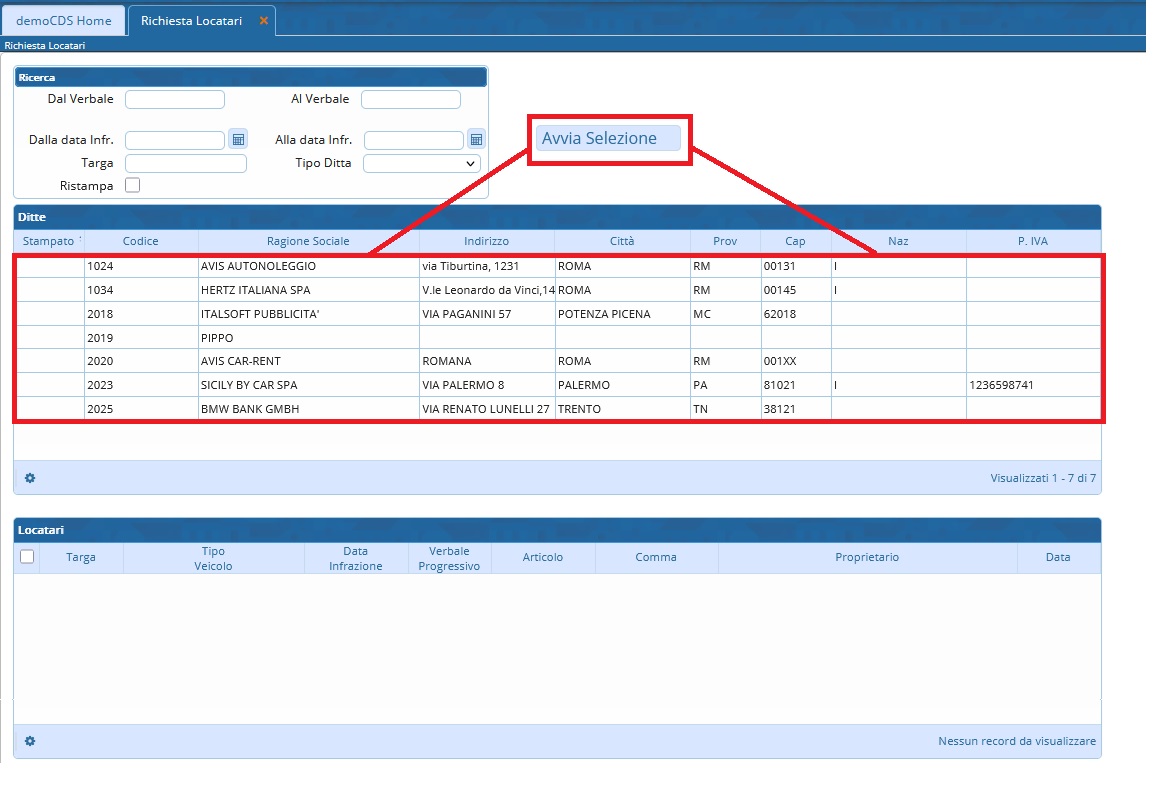Tick select-all checkbox in Locatari header

pos(28,557)
